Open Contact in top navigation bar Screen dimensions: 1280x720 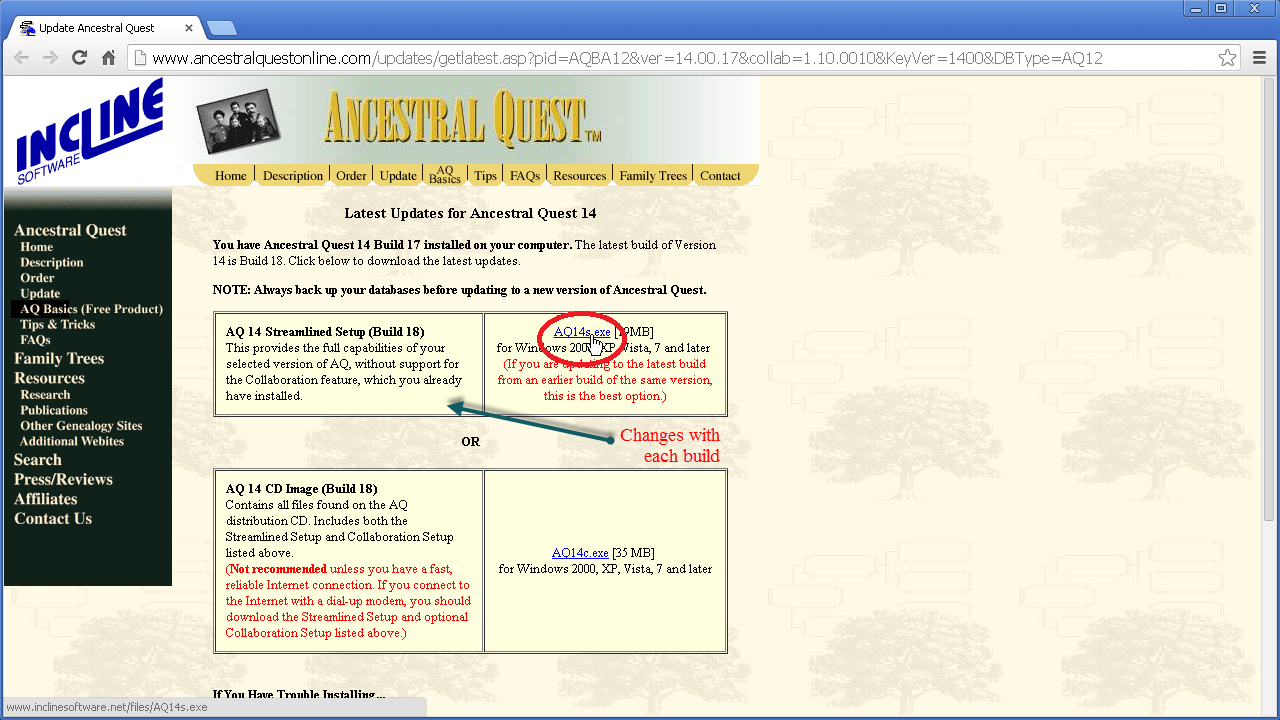coord(720,176)
